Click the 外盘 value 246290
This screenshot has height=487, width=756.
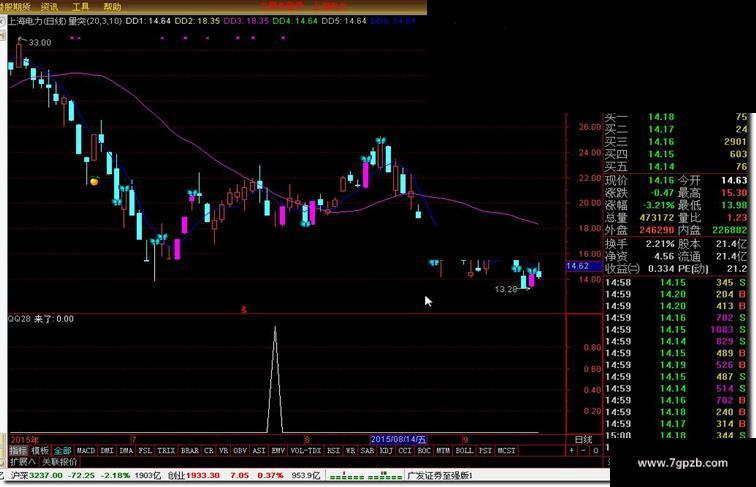657,230
